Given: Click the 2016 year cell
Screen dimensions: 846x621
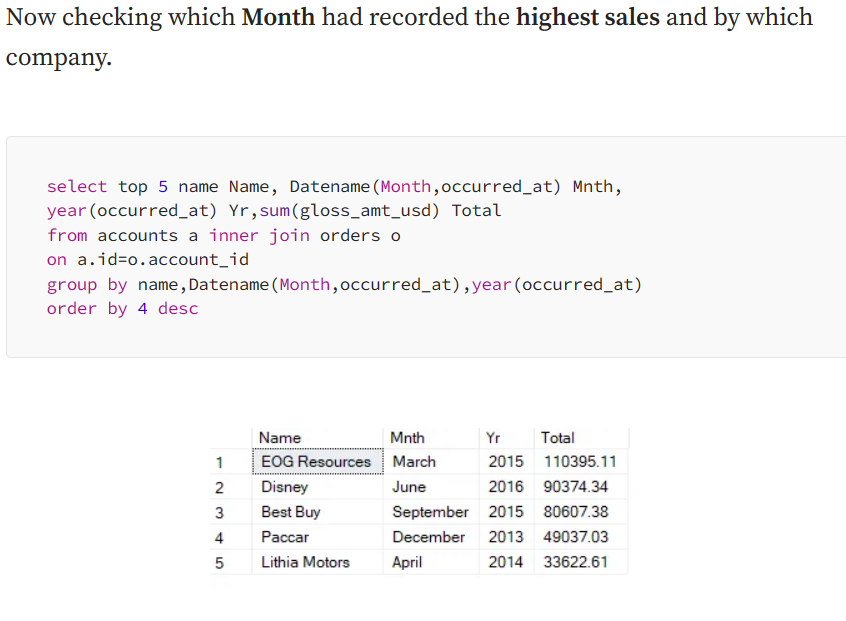Looking at the screenshot, I should coord(506,487).
